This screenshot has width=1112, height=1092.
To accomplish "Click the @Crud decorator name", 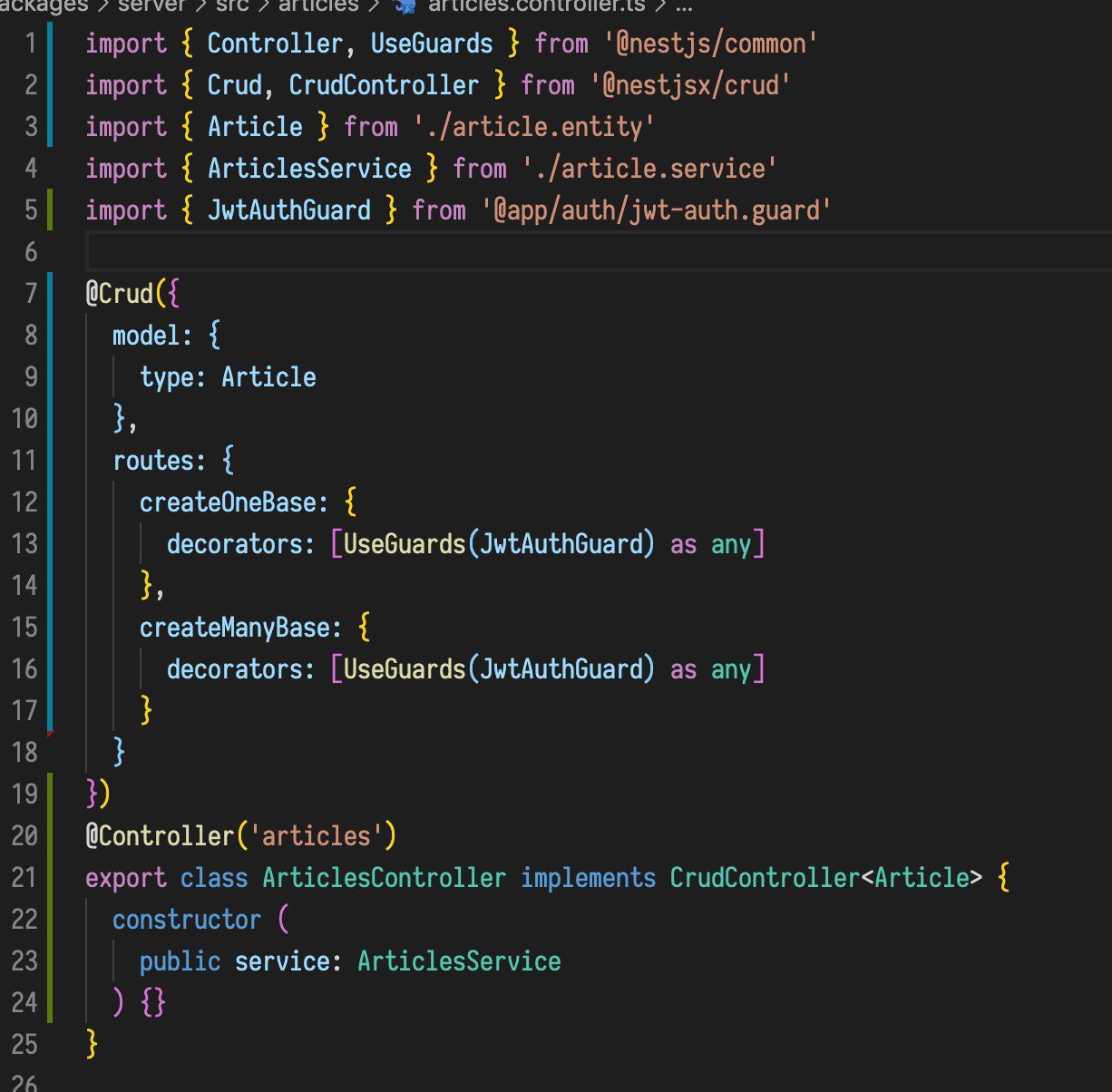I will pos(120,294).
